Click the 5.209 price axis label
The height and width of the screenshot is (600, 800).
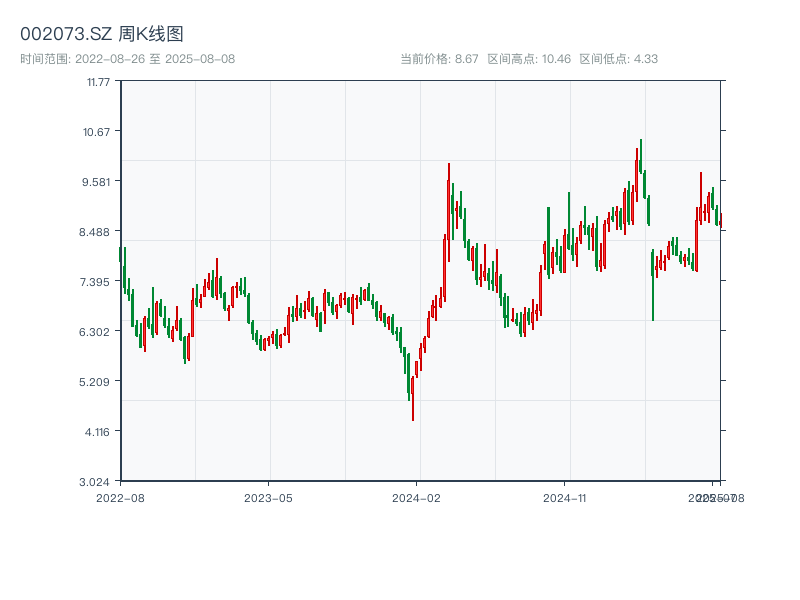click(98, 381)
